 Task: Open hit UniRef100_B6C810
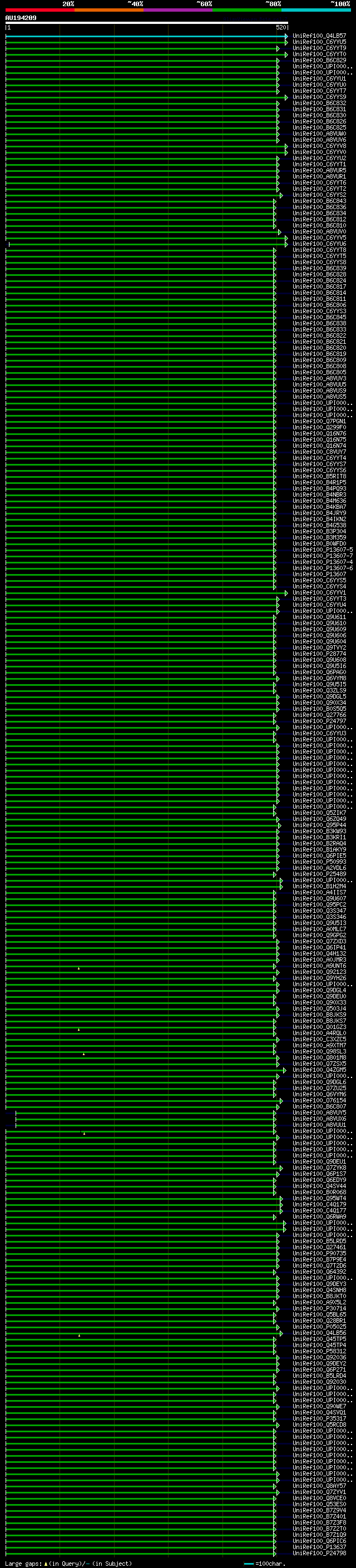point(319,225)
